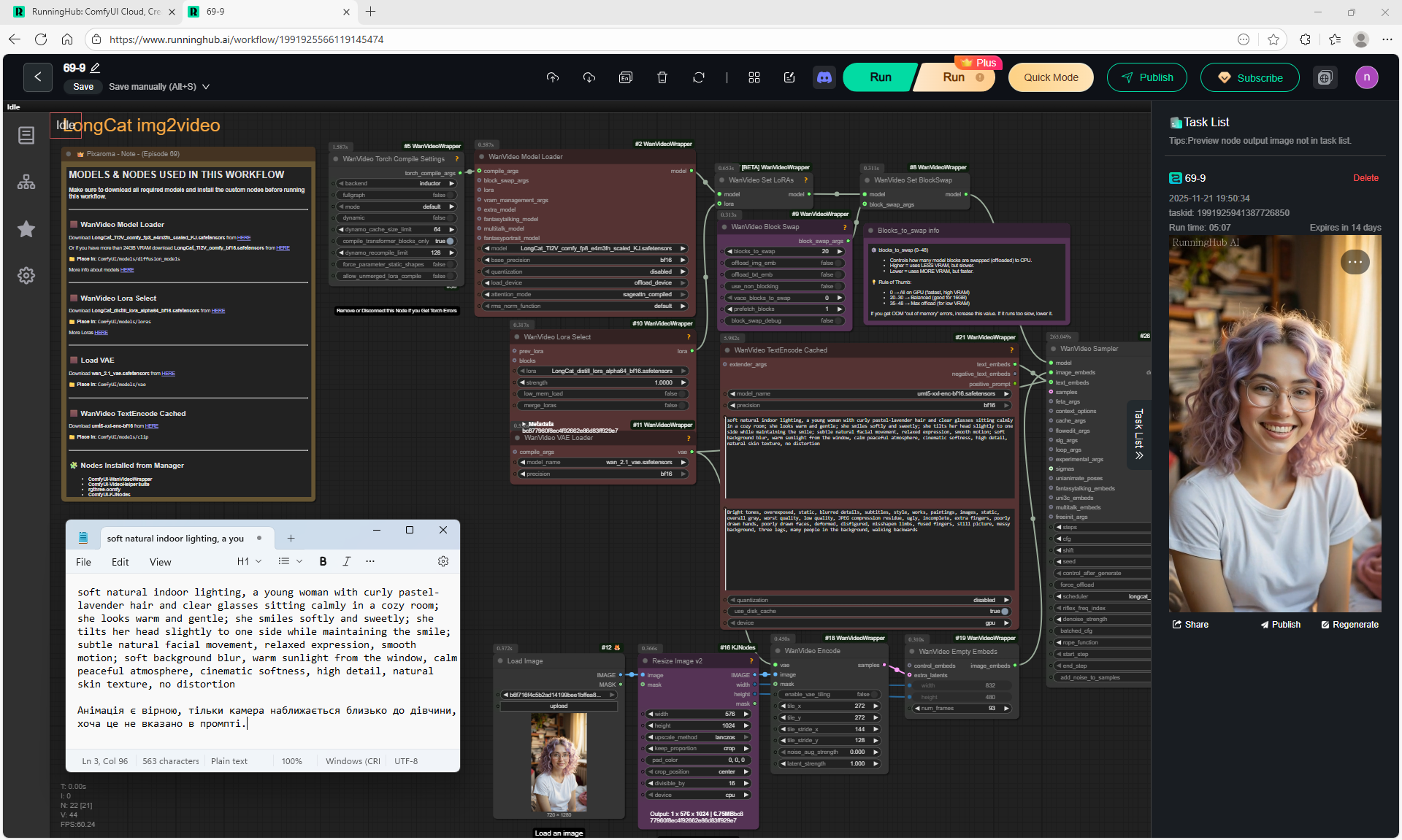Open Notepad settings gear
Viewport: 1402px width, 840px height.
coord(443,561)
